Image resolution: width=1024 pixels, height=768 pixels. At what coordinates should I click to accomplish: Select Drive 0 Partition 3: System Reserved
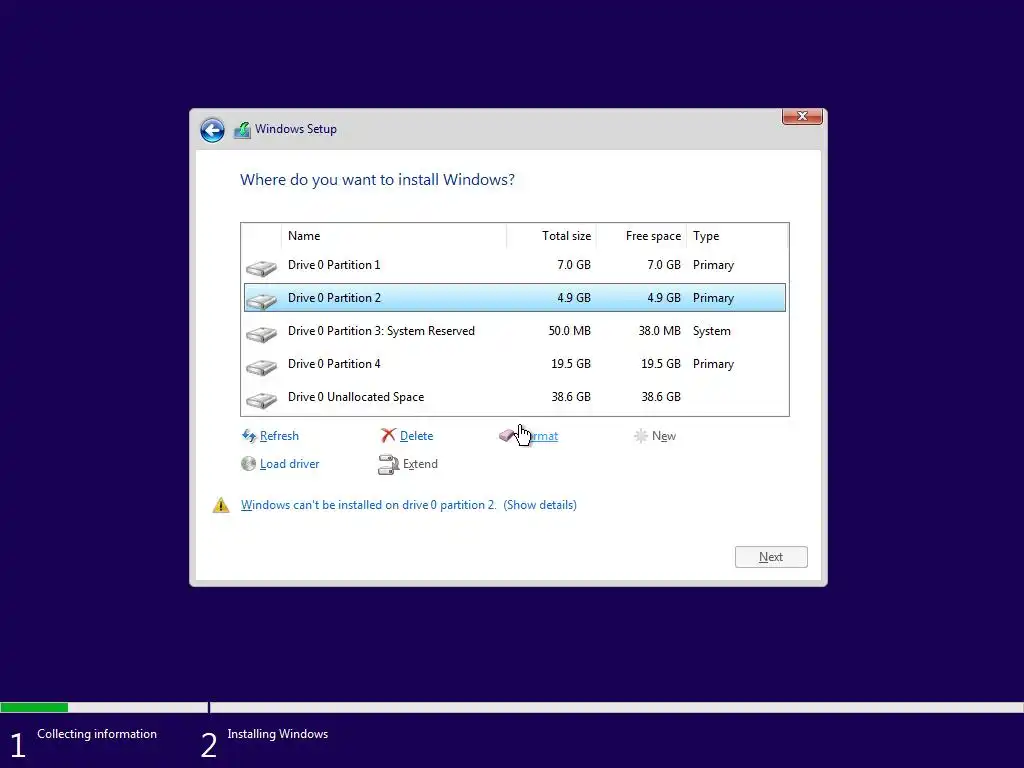click(x=515, y=331)
